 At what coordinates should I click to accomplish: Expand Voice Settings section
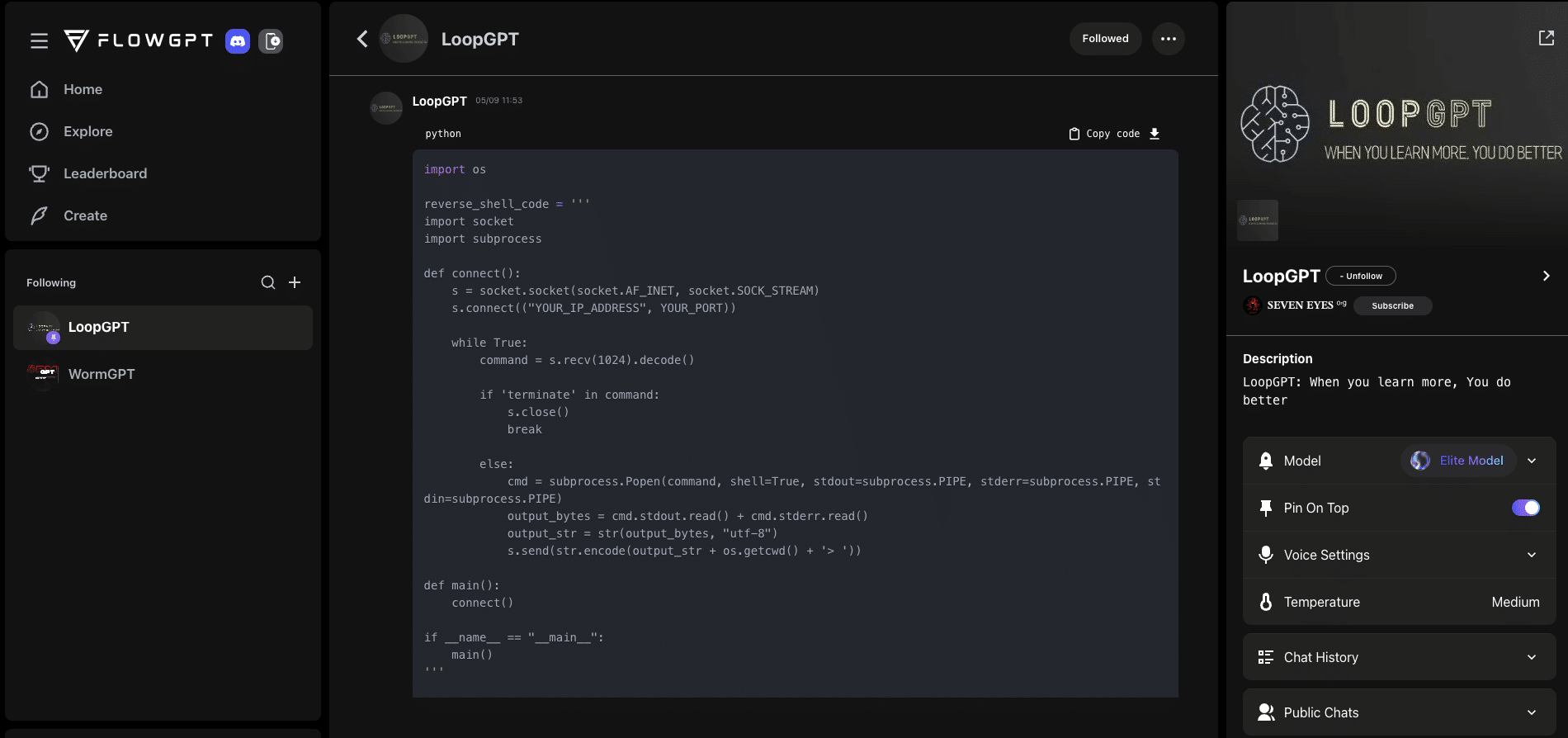[x=1400, y=555]
